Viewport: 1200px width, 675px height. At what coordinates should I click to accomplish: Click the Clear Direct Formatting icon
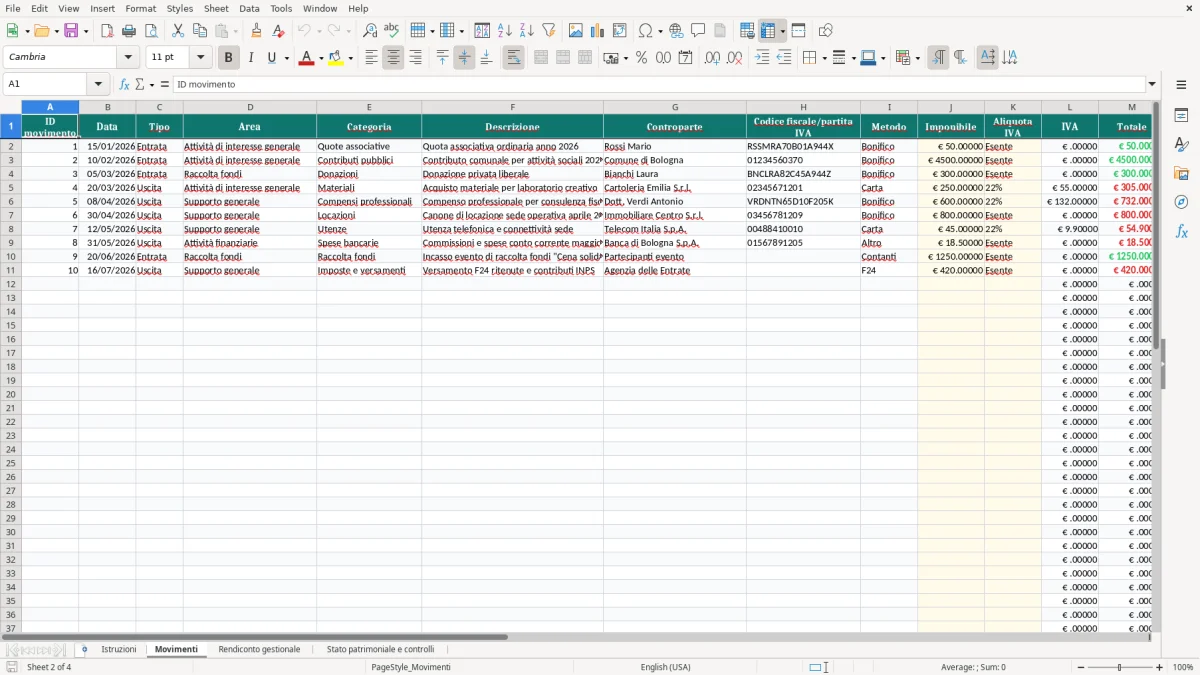point(278,31)
